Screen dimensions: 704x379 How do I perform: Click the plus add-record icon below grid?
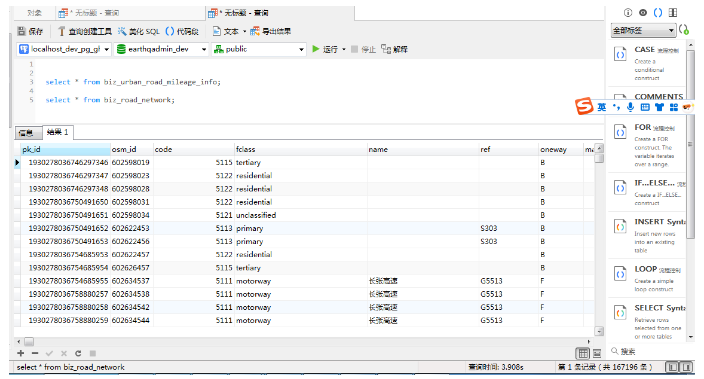[x=21, y=353]
